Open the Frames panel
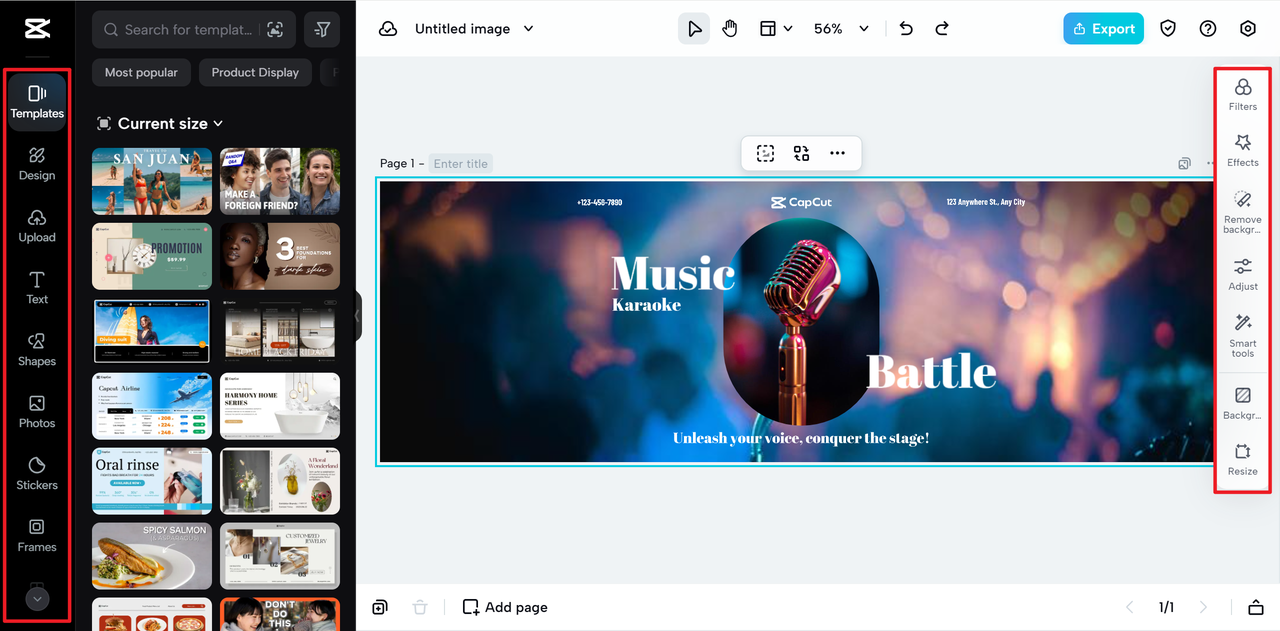Image resolution: width=1280 pixels, height=631 pixels. (x=37, y=536)
